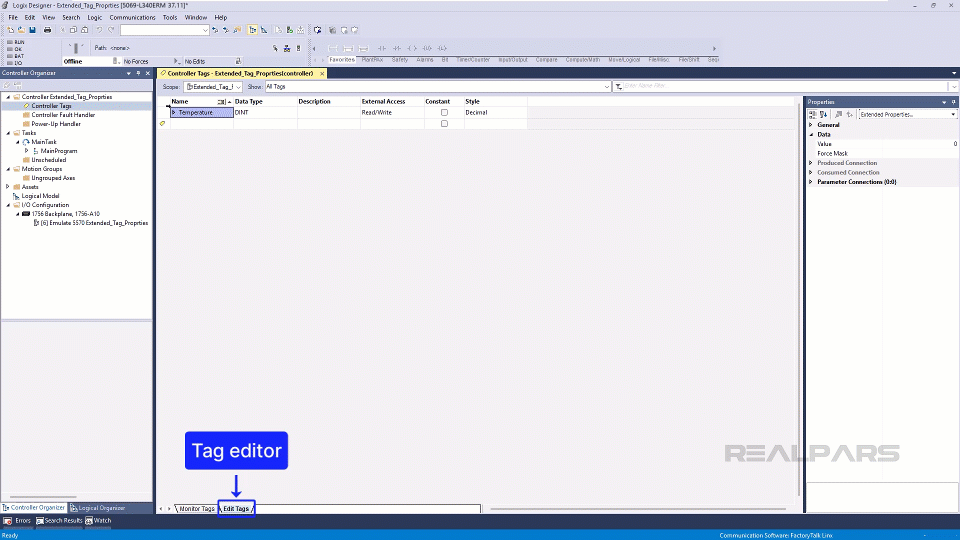Screen dimensions: 960x540
Task: Open the No Forces dropdown
Action: 176,61
